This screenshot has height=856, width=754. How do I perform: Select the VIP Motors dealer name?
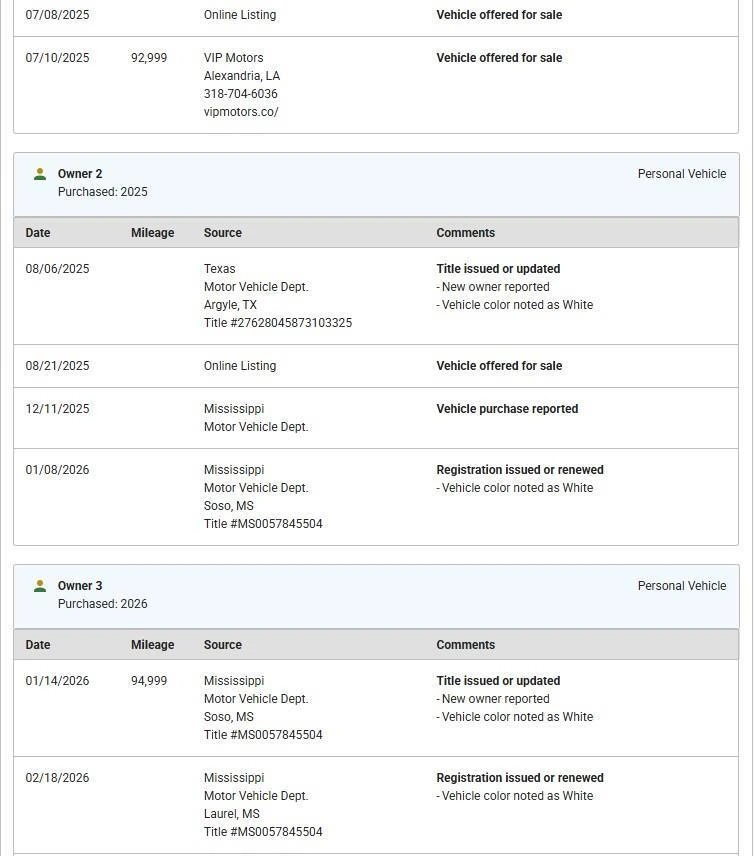click(233, 58)
